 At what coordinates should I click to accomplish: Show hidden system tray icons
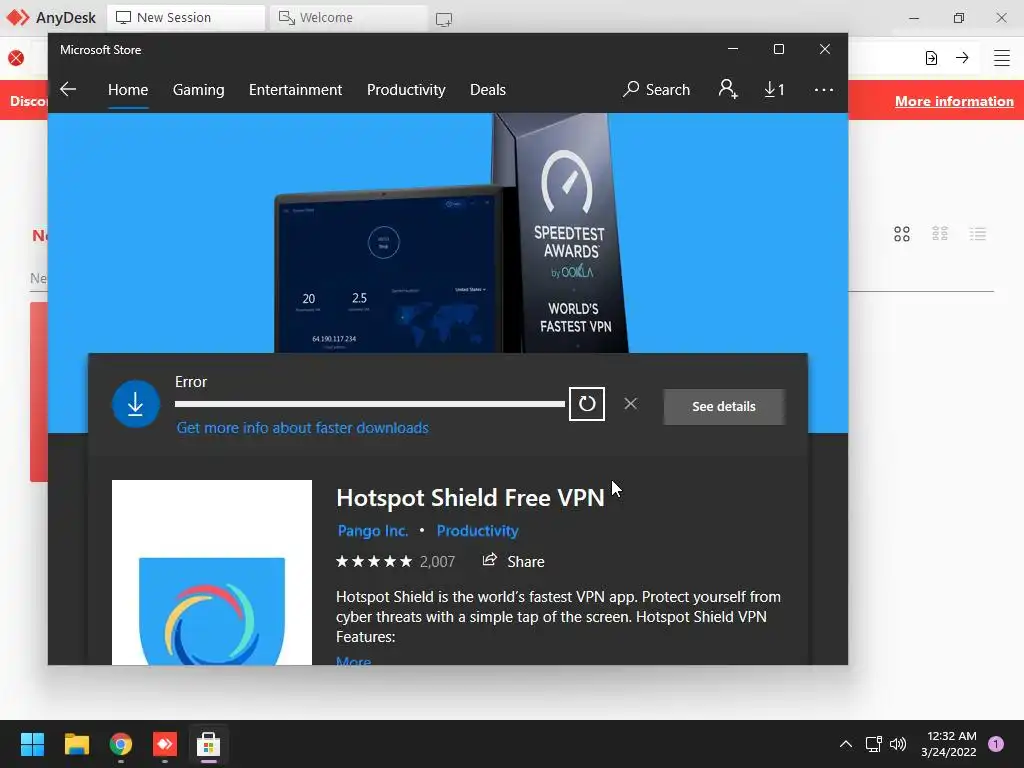click(x=846, y=744)
